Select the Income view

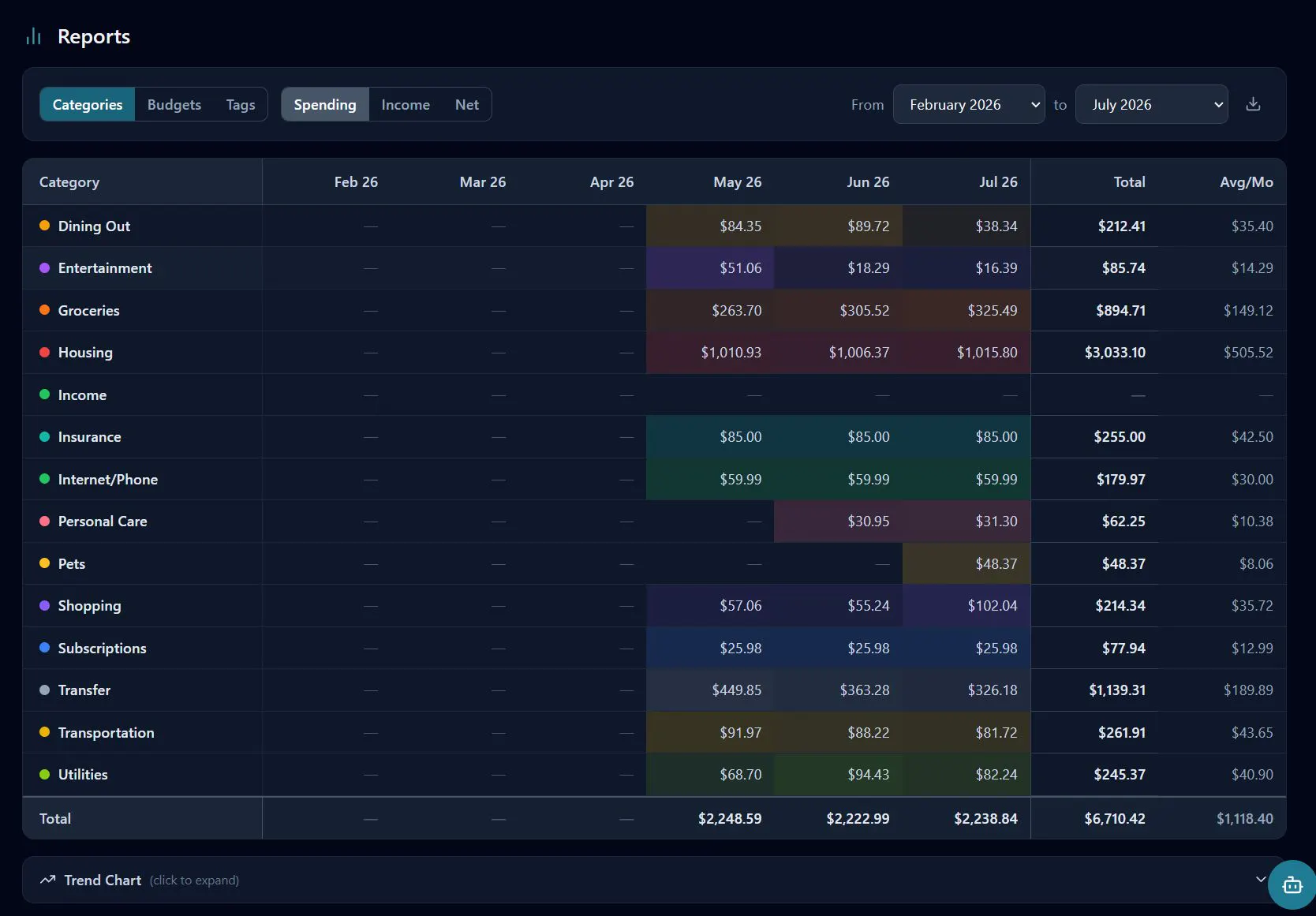pyautogui.click(x=406, y=104)
